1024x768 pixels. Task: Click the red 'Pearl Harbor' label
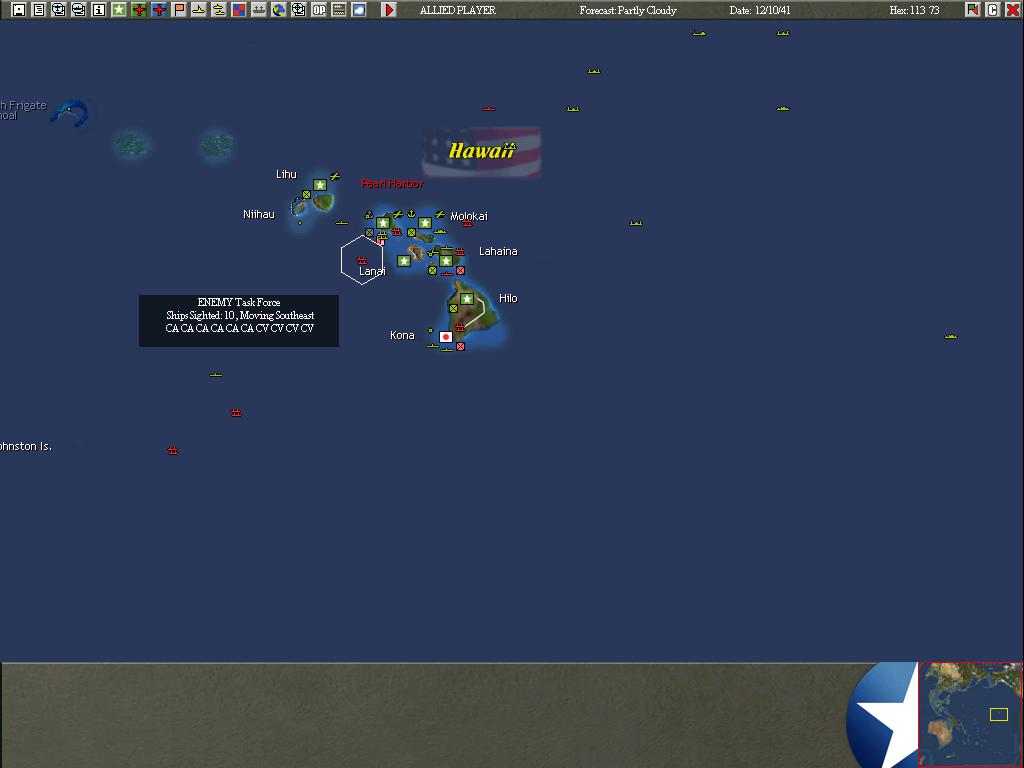pyautogui.click(x=392, y=184)
